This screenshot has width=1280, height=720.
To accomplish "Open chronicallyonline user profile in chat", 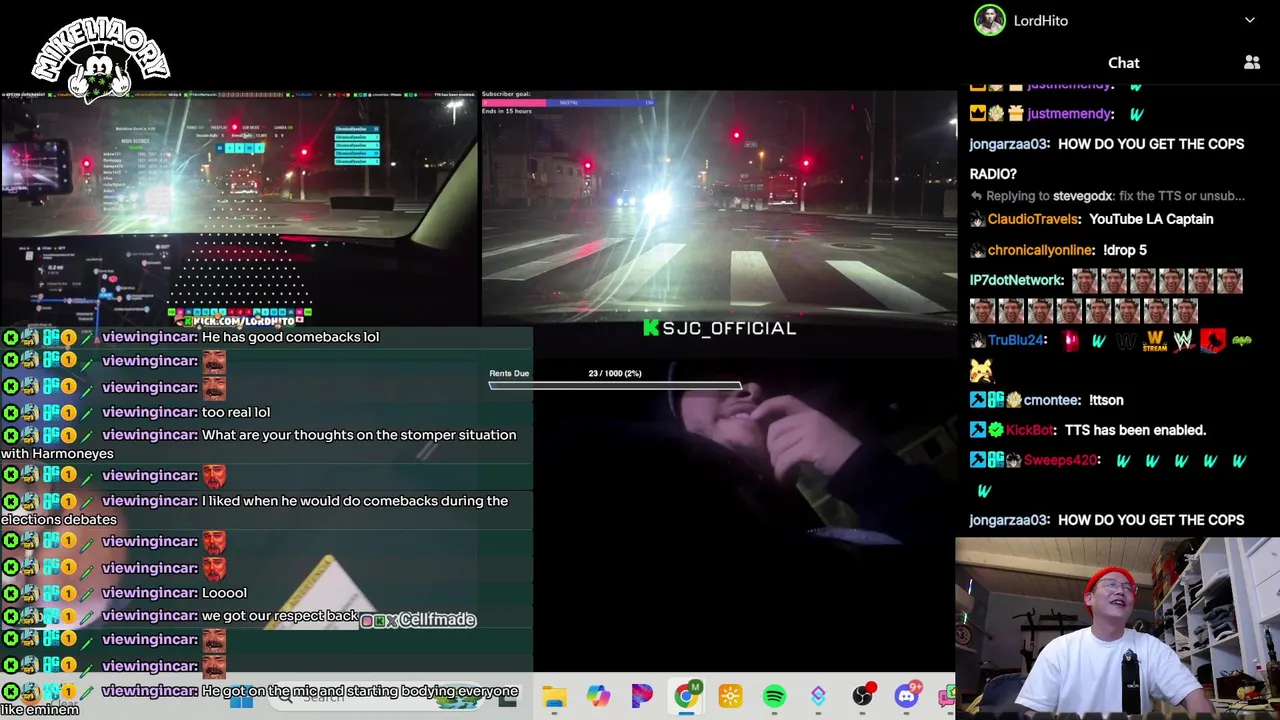I will pyautogui.click(x=1040, y=250).
